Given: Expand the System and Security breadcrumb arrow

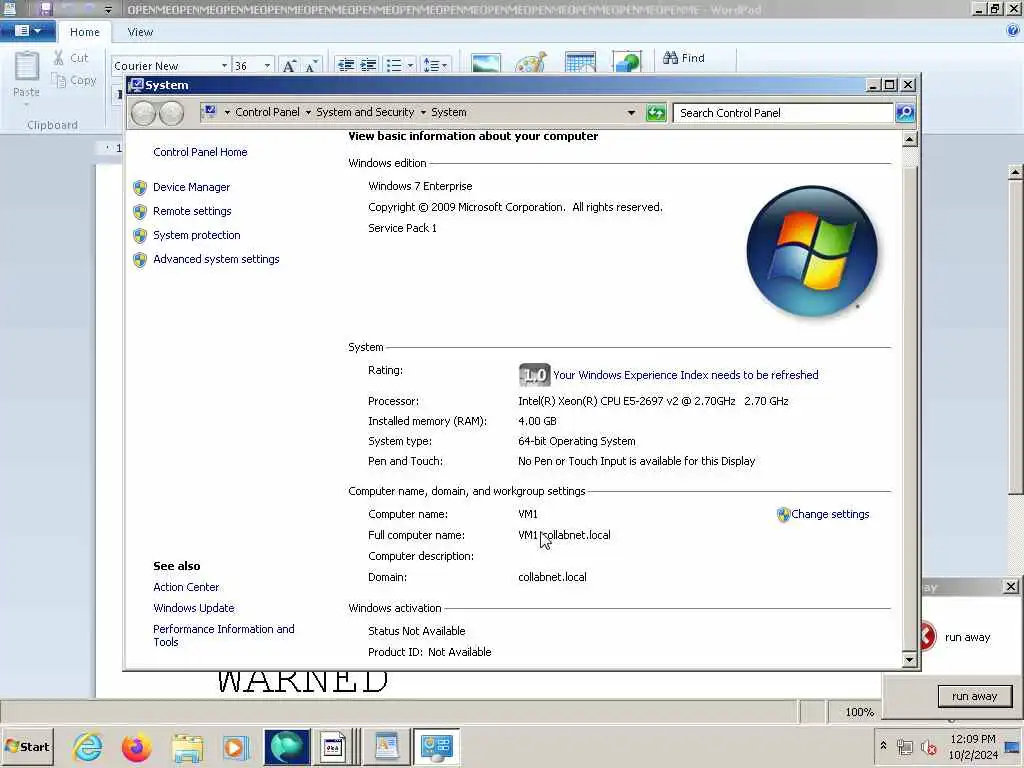Looking at the screenshot, I should point(423,112).
